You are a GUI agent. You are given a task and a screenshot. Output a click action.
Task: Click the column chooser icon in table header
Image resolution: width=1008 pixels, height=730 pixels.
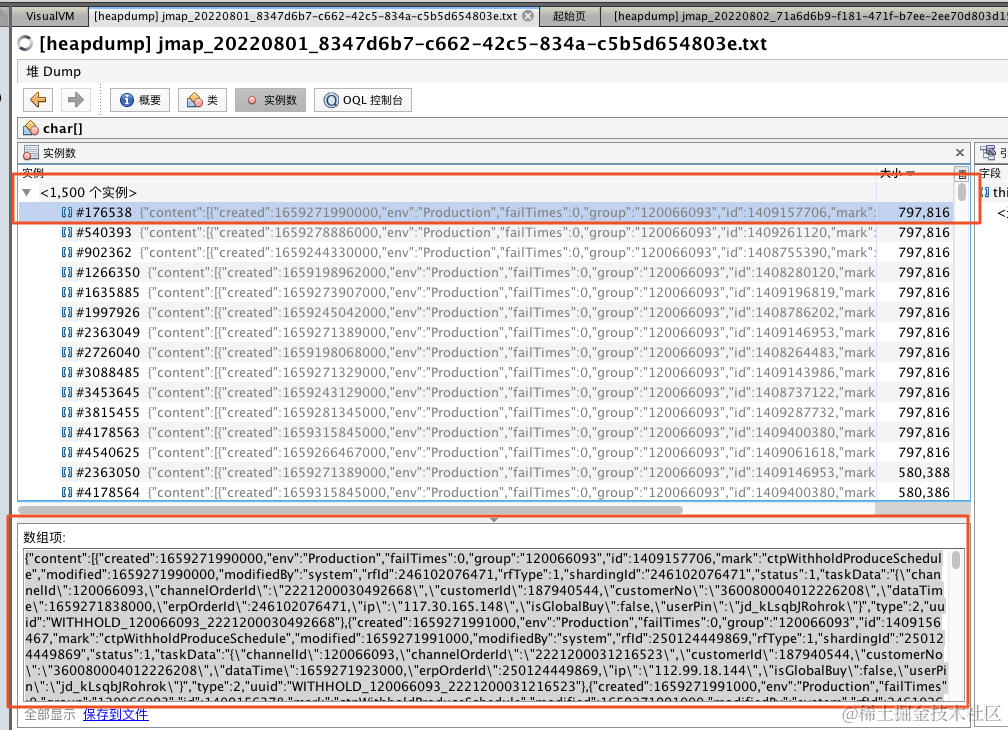point(962,174)
